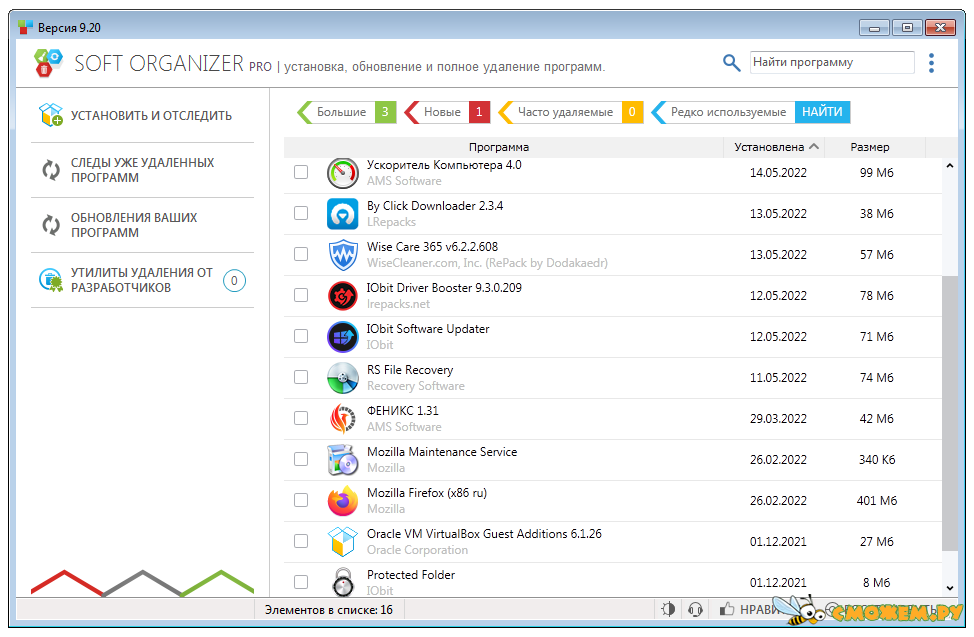Screen dimensions: 974x637
Task: Select the Wise Care 365 checkbox
Action: point(301,254)
